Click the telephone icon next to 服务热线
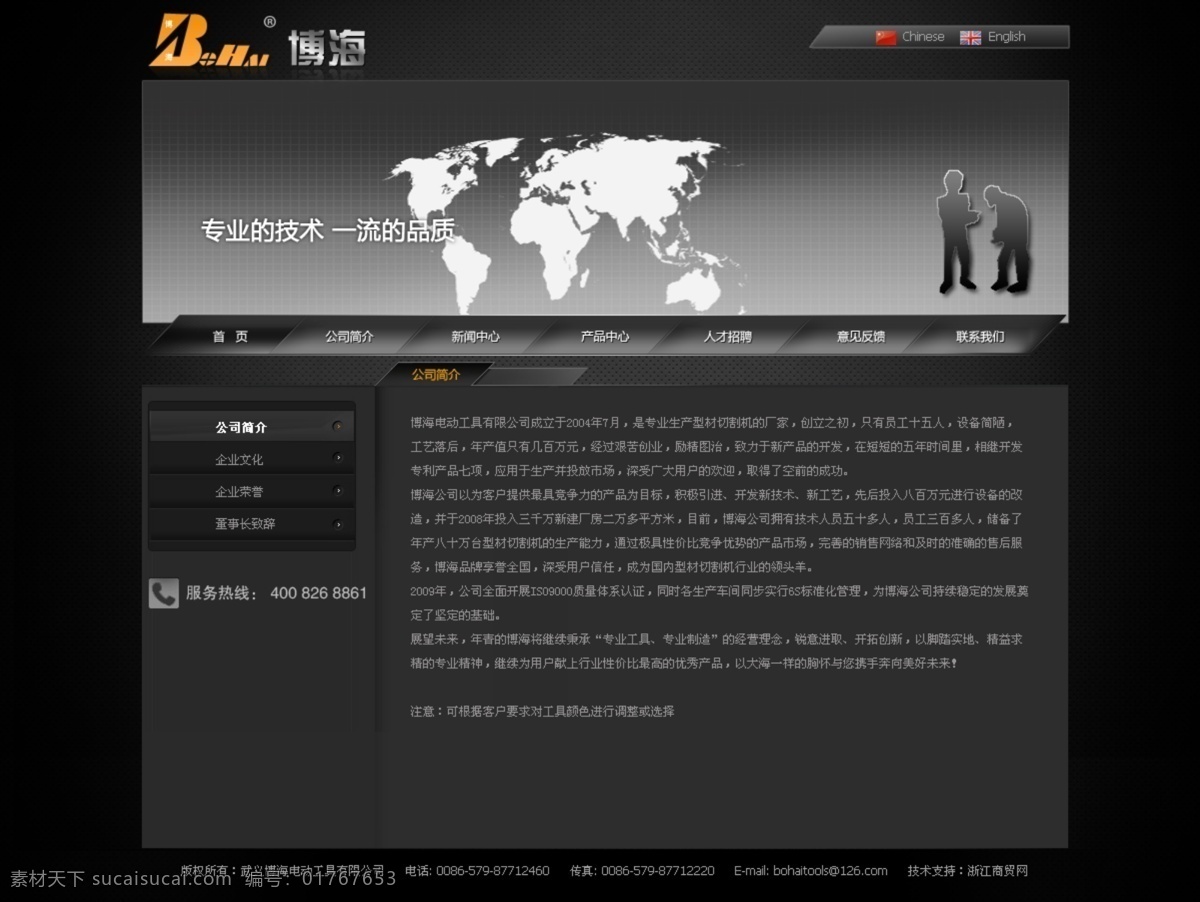This screenshot has width=1200, height=902. (164, 593)
